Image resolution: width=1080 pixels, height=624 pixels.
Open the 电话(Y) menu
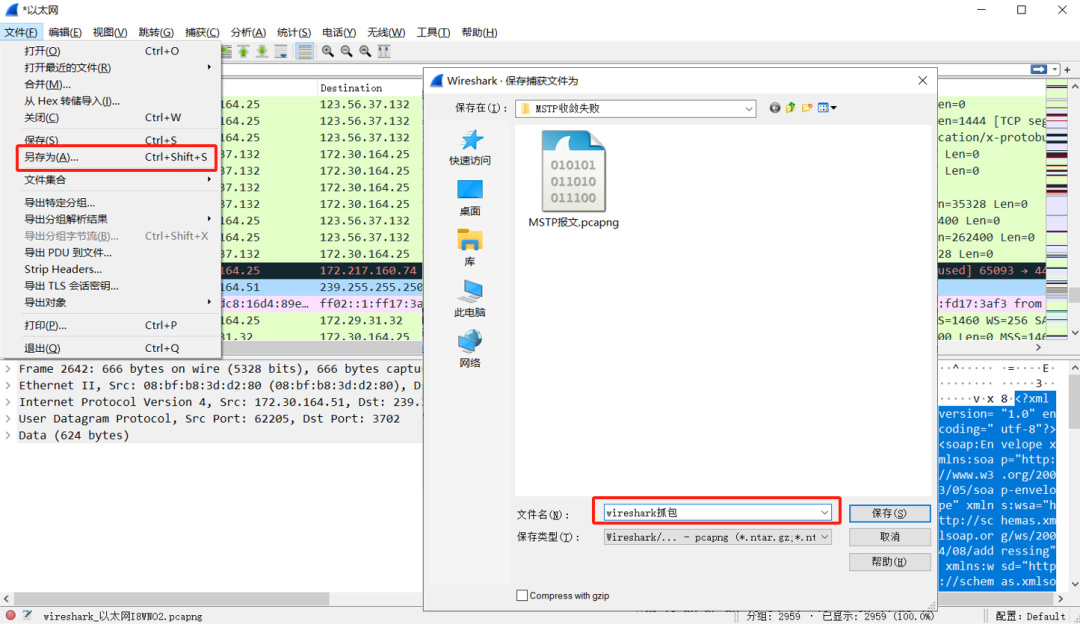[339, 32]
